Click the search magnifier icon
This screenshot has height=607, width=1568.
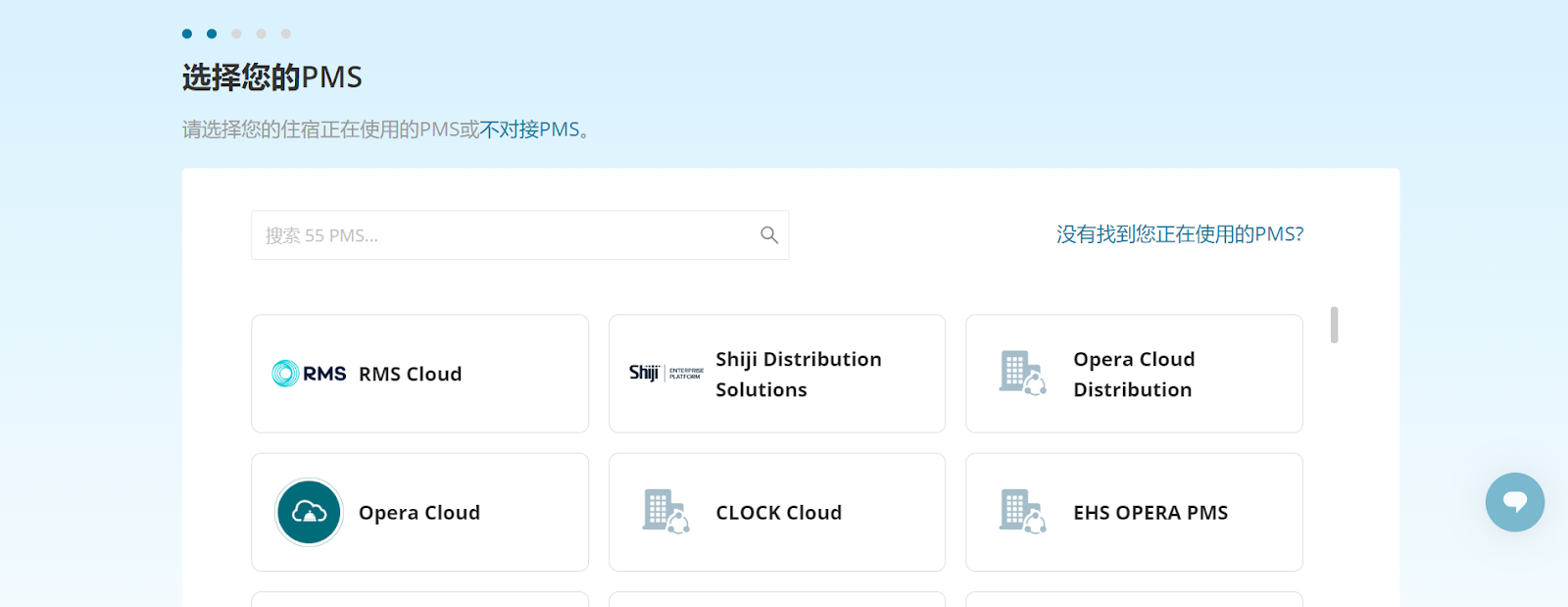pos(769,235)
